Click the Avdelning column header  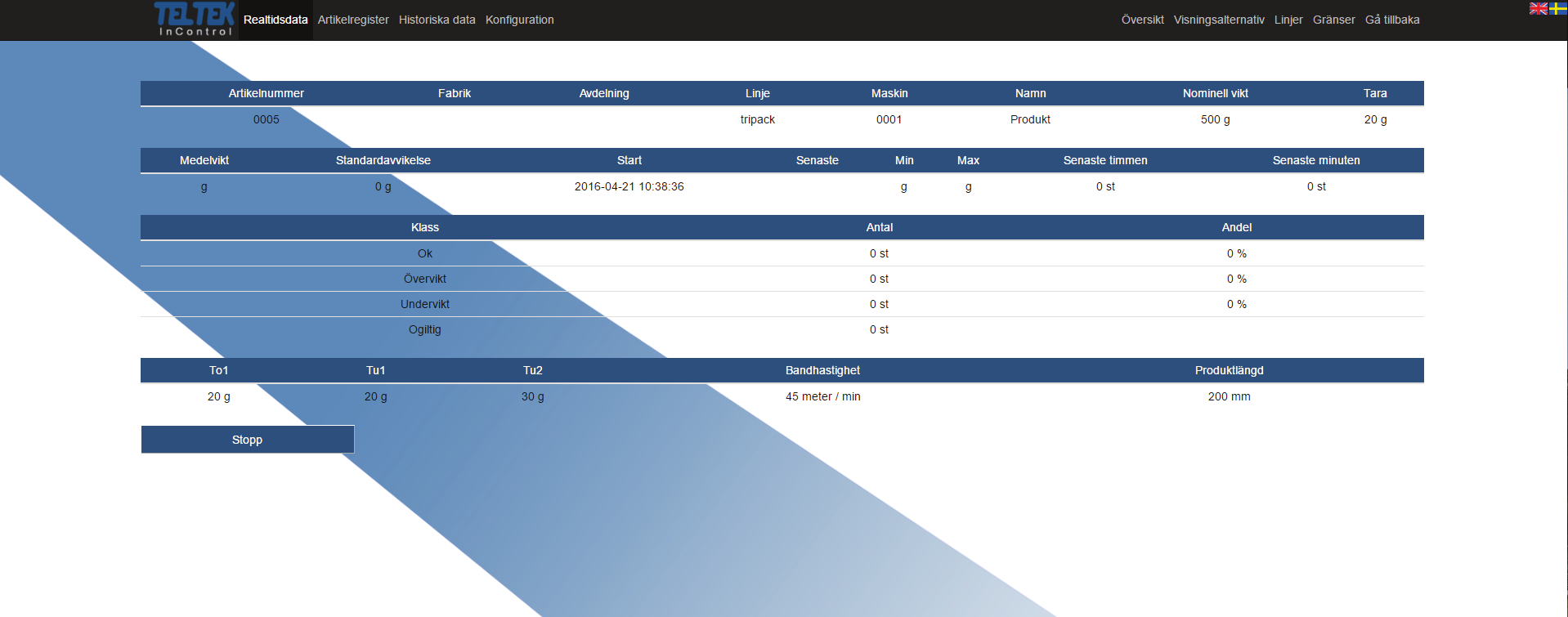[x=604, y=93]
